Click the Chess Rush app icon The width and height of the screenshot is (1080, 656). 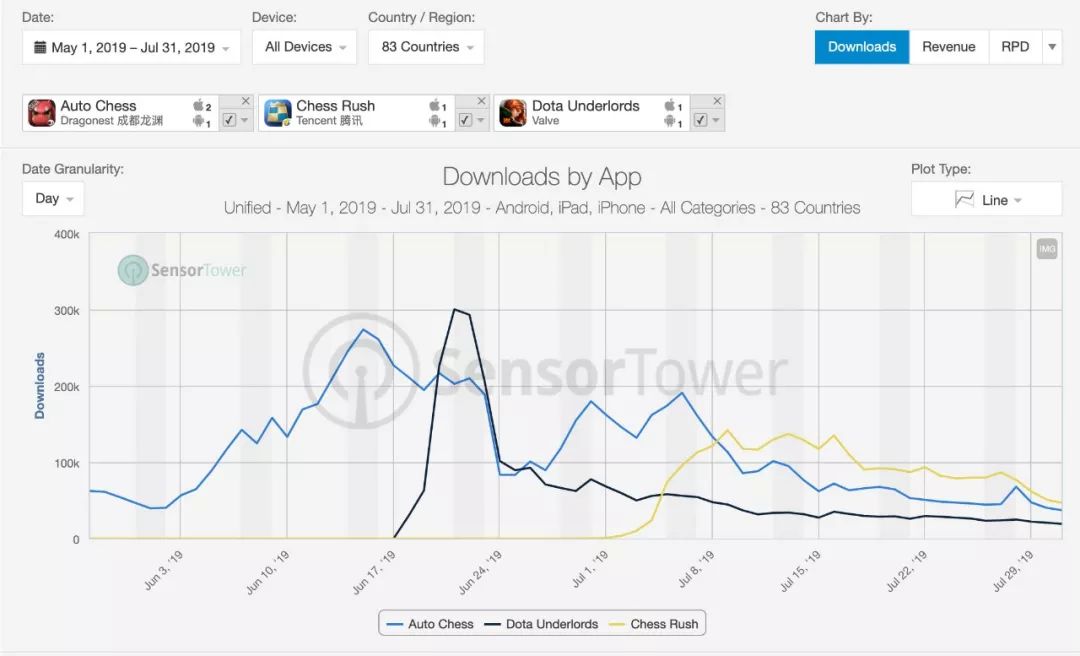(277, 113)
